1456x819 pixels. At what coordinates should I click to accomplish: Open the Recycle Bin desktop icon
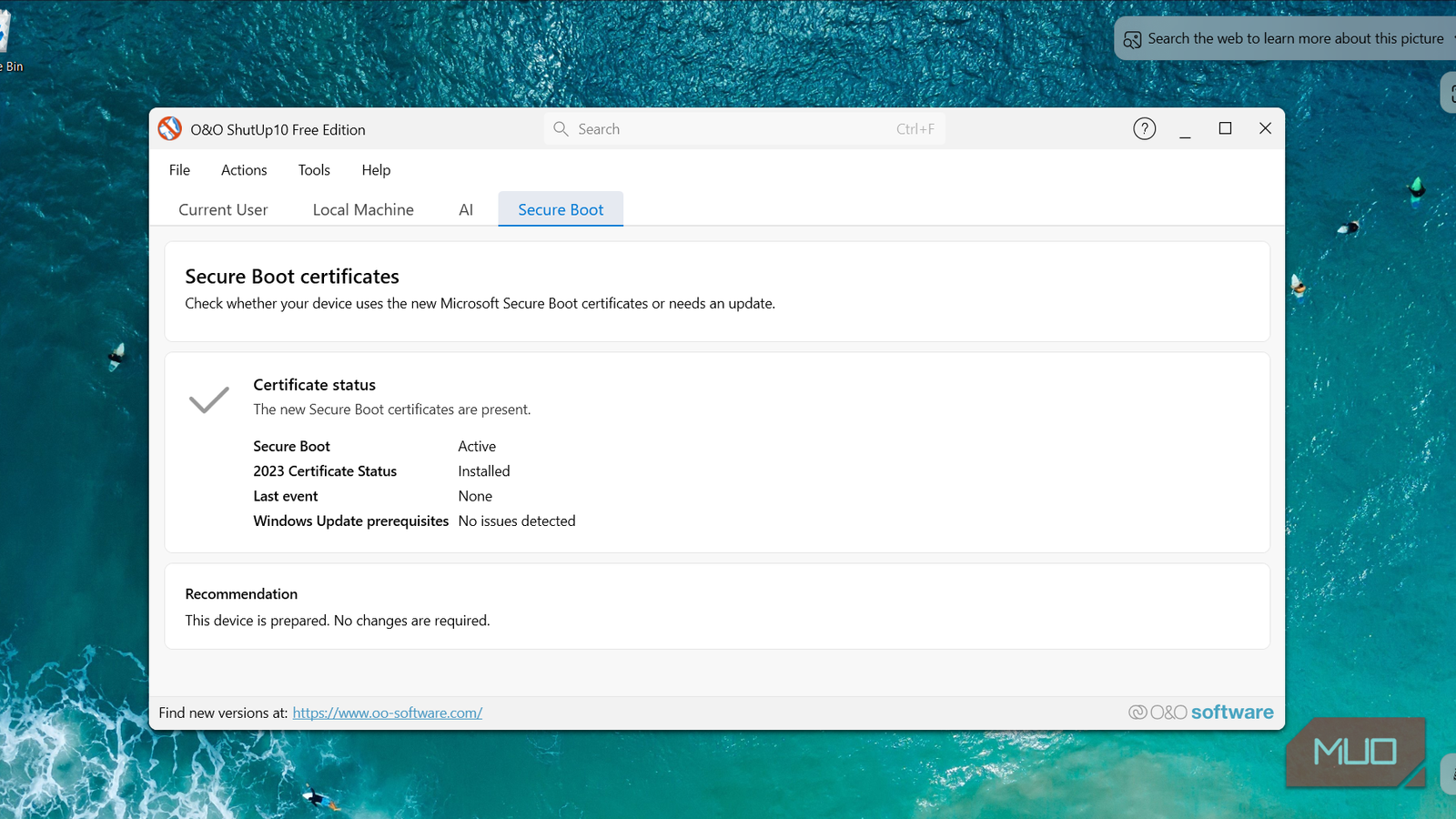click(7, 40)
